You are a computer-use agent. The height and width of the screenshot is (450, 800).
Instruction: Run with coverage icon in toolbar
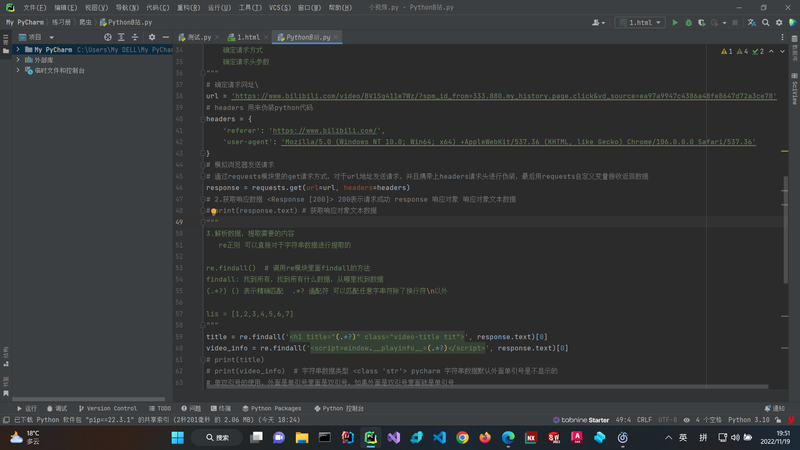pos(702,22)
